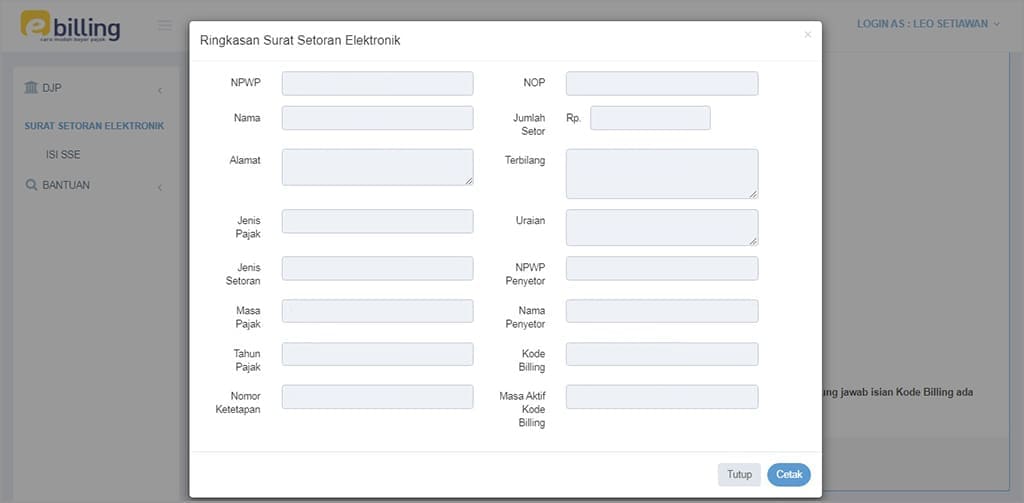This screenshot has width=1024, height=503.
Task: Focus the NOP input field
Action: (661, 83)
